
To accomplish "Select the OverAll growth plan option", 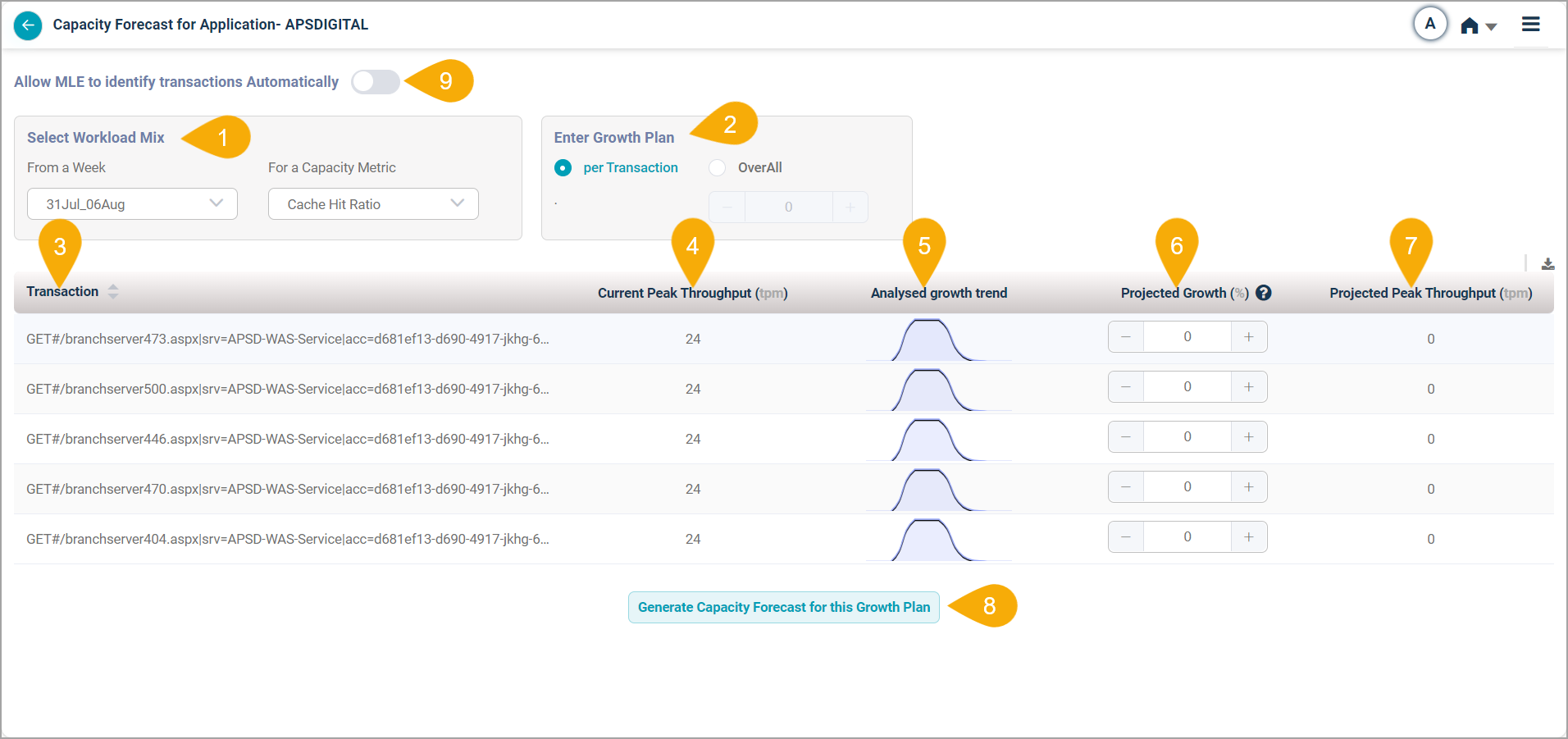I will [x=718, y=168].
